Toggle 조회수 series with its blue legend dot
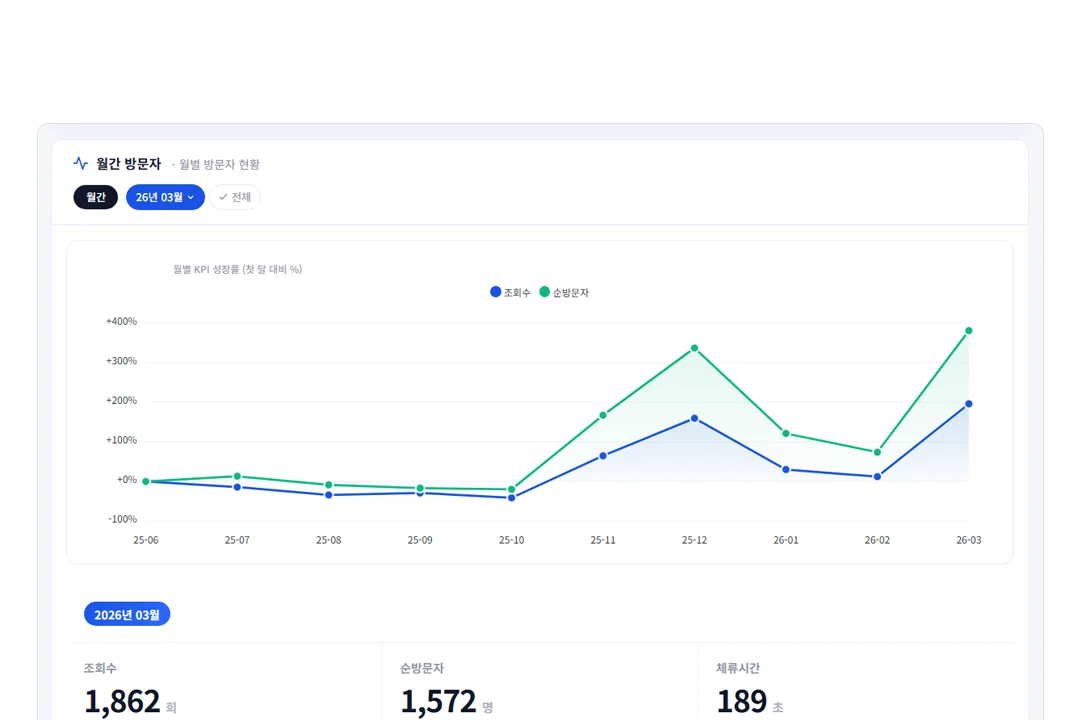Screen dimensions: 1080x720 (x=495, y=292)
